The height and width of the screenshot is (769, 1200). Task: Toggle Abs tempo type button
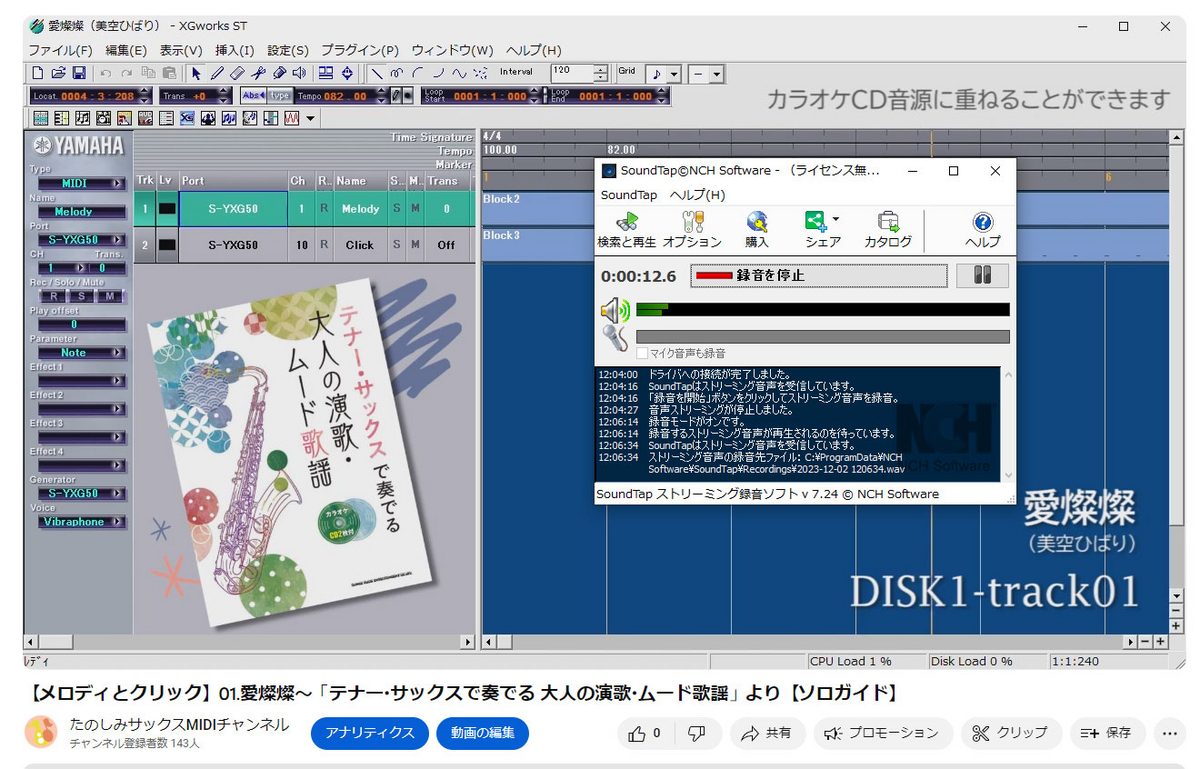click(253, 95)
